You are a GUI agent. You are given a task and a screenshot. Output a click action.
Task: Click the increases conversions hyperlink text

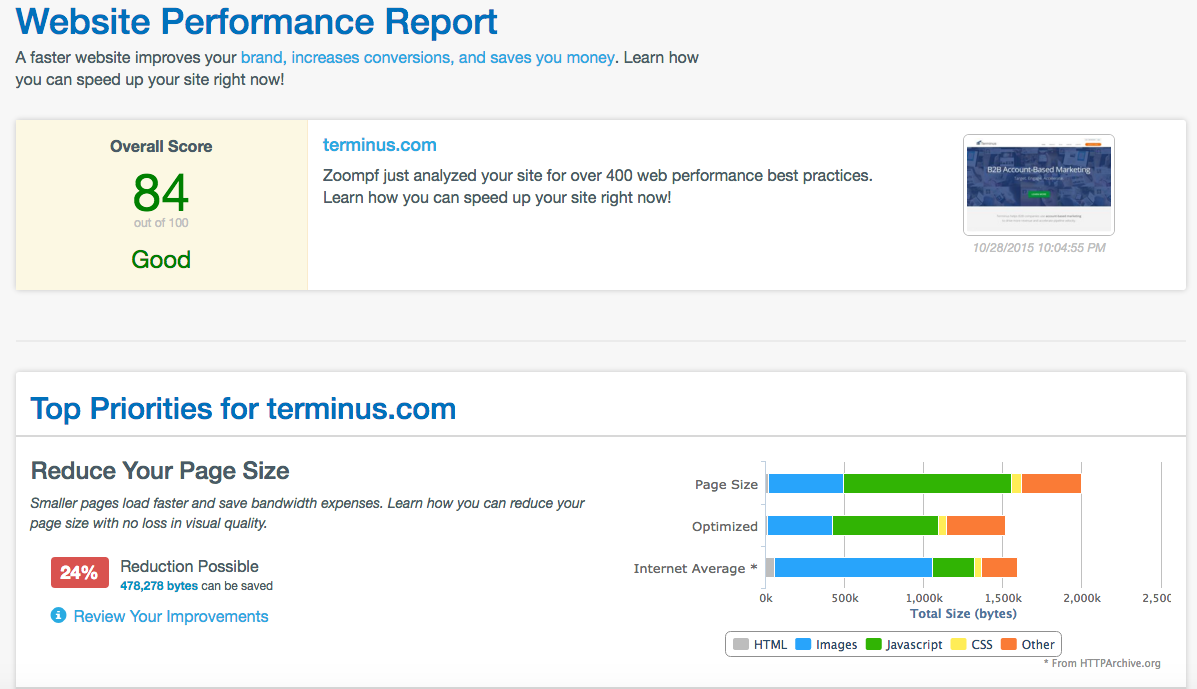(x=370, y=58)
